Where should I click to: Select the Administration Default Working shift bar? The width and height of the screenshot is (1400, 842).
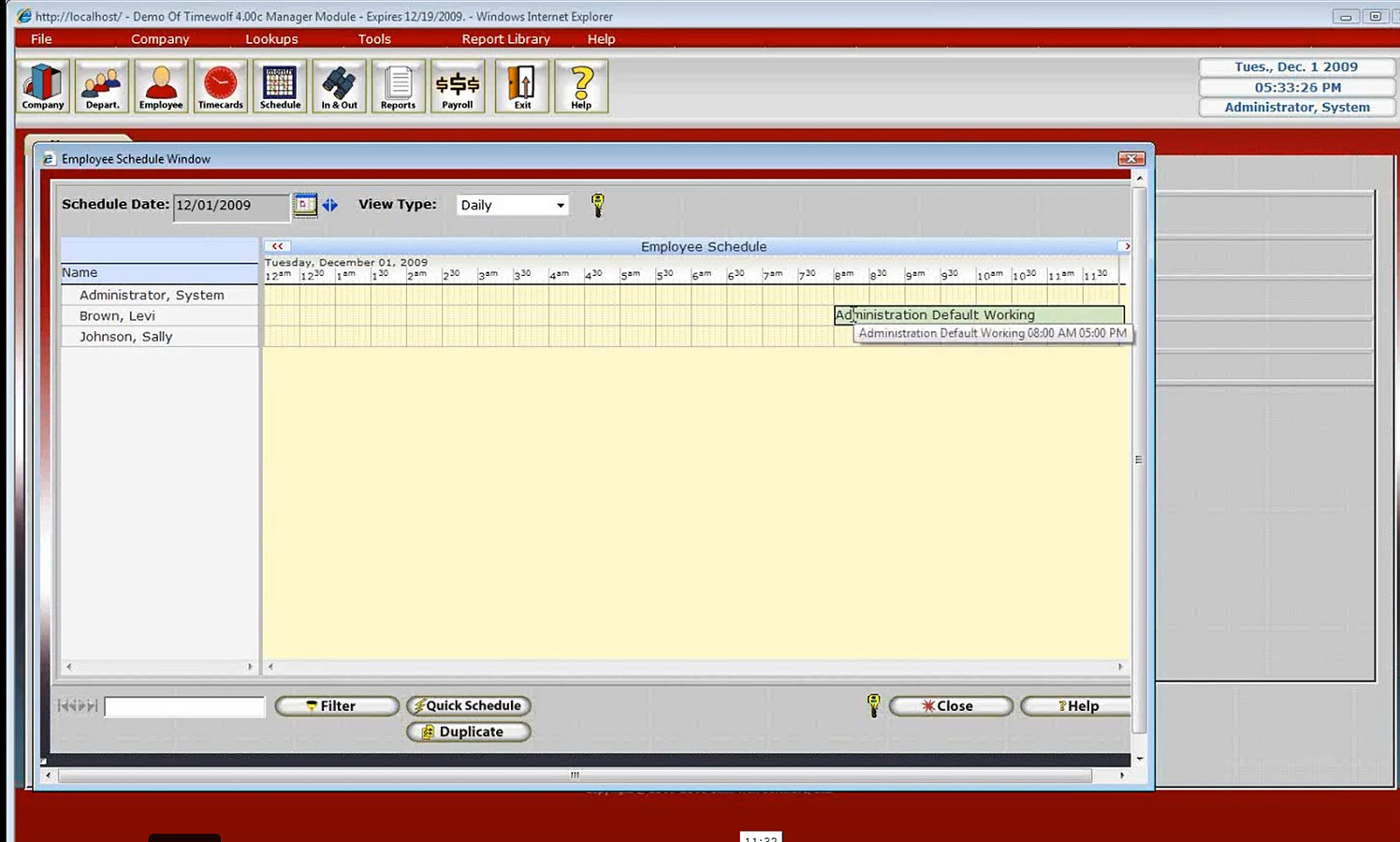[979, 315]
